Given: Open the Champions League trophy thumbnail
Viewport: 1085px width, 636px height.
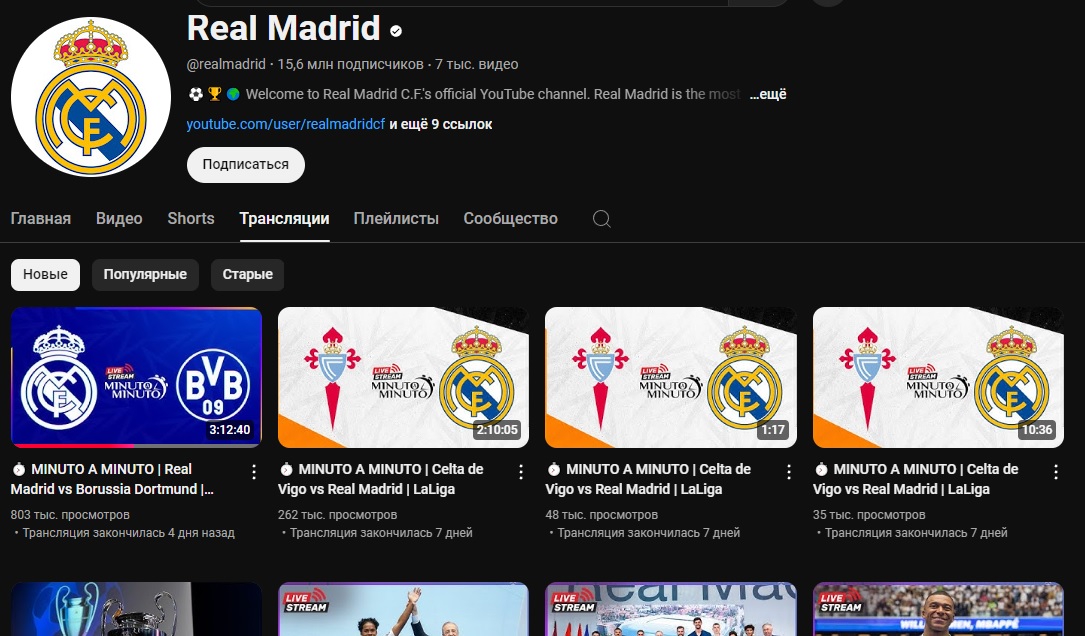Looking at the screenshot, I should click(136, 609).
